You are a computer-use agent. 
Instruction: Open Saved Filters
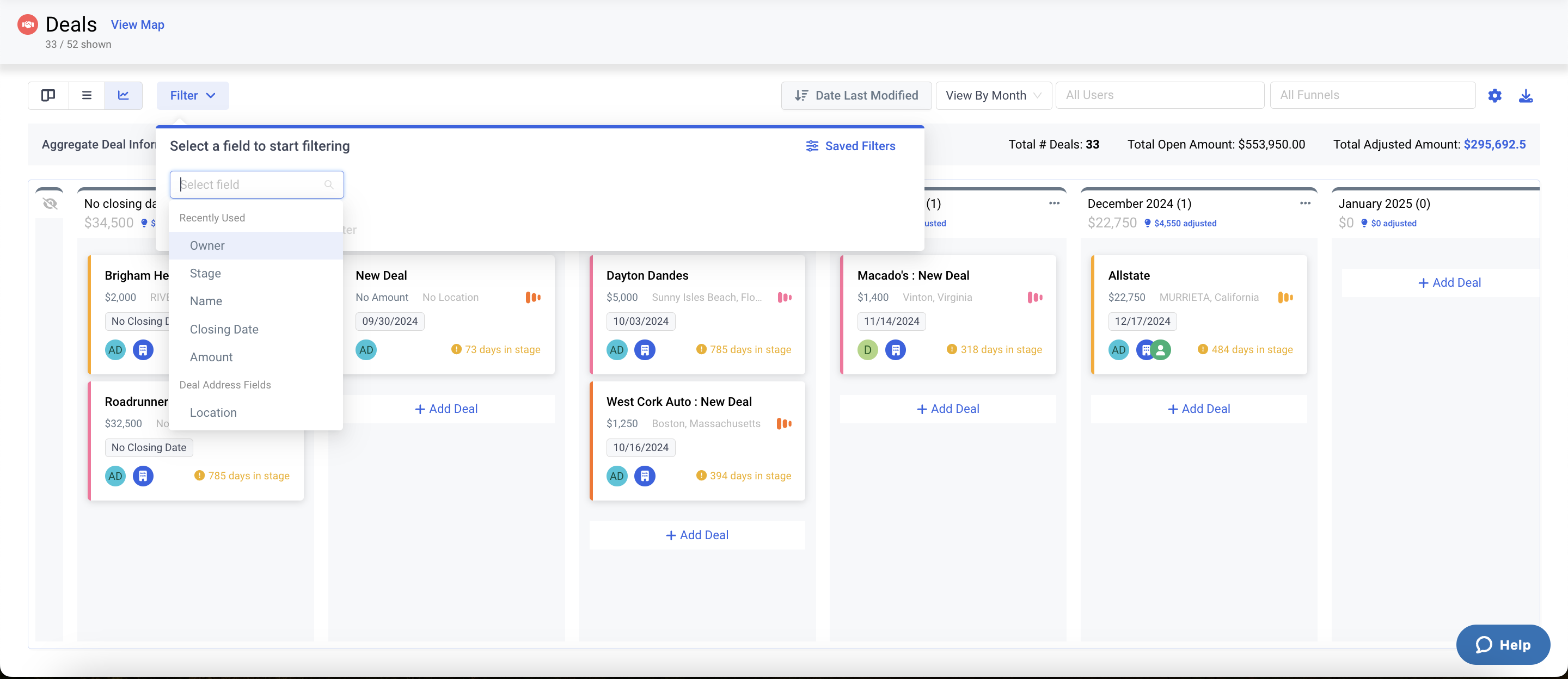pyautogui.click(x=850, y=146)
